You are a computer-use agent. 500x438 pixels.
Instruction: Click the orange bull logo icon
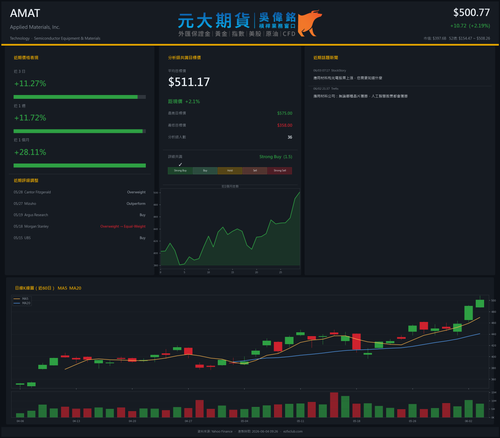[x=309, y=23]
